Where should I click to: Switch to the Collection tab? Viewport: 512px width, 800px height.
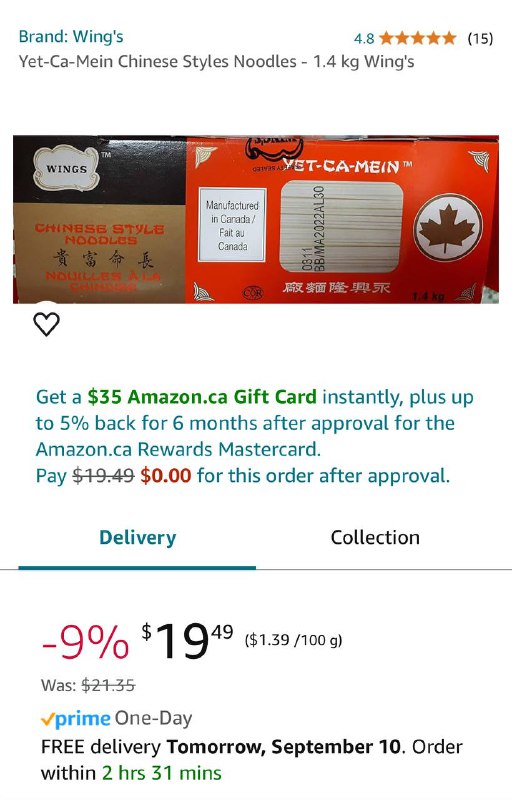point(375,538)
